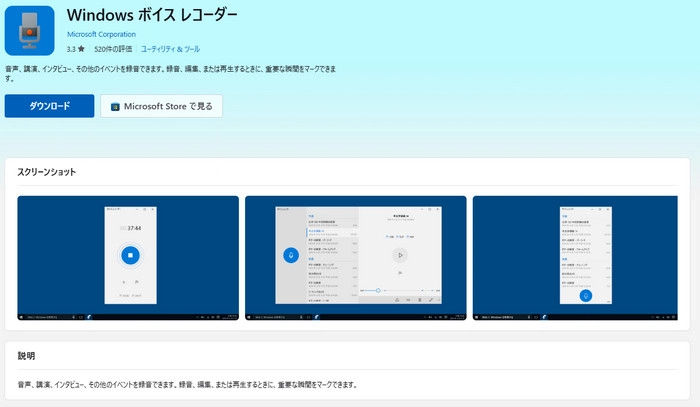Open the first screenshot showing recording timer
The height and width of the screenshot is (407, 700).
(128, 258)
